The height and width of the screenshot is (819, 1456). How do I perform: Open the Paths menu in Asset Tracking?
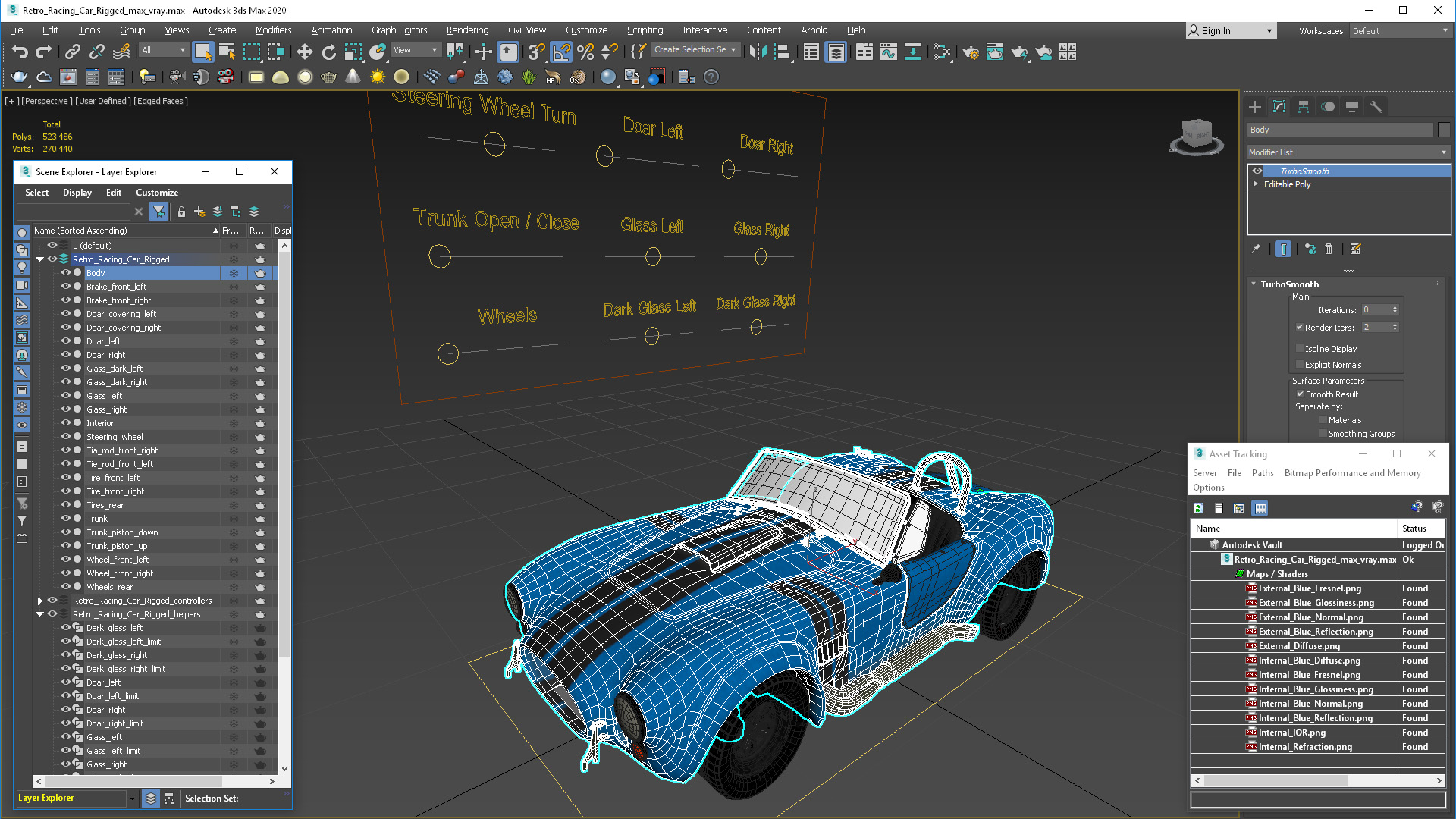click(x=1263, y=473)
